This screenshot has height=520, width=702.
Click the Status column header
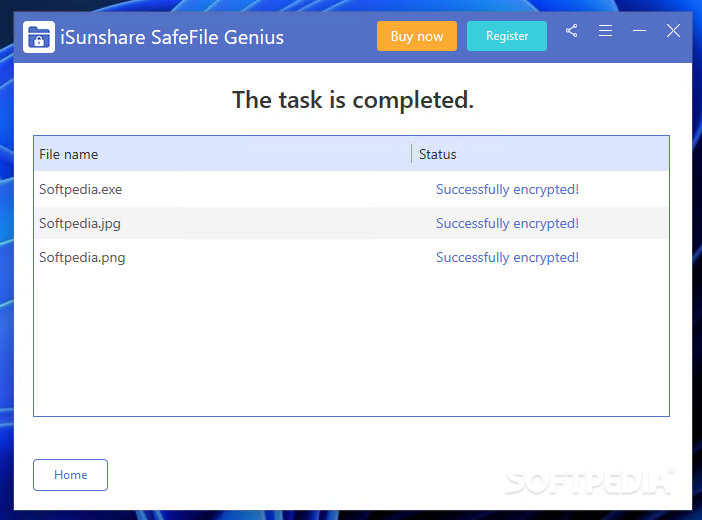point(540,154)
